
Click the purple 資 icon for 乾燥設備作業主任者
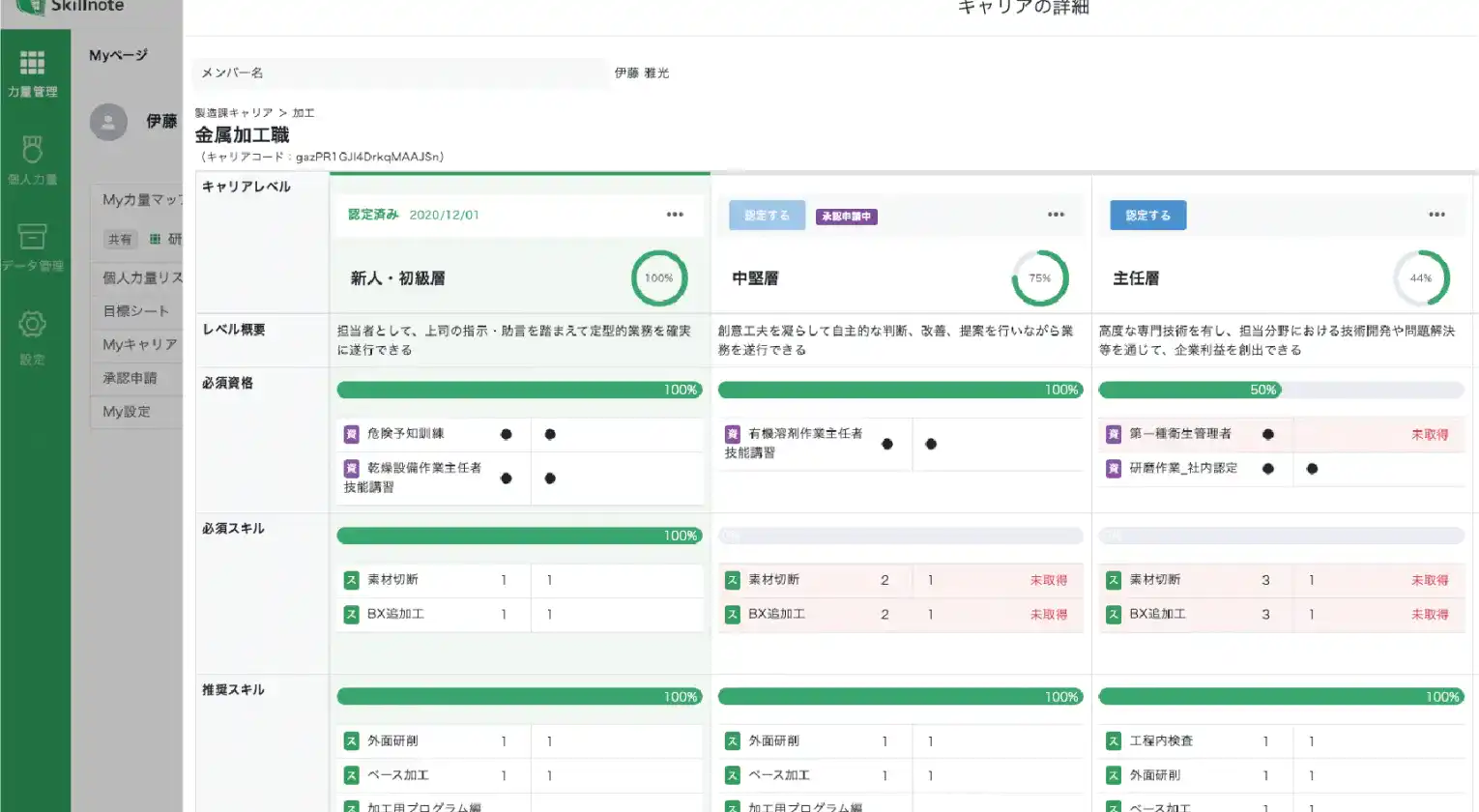click(352, 468)
